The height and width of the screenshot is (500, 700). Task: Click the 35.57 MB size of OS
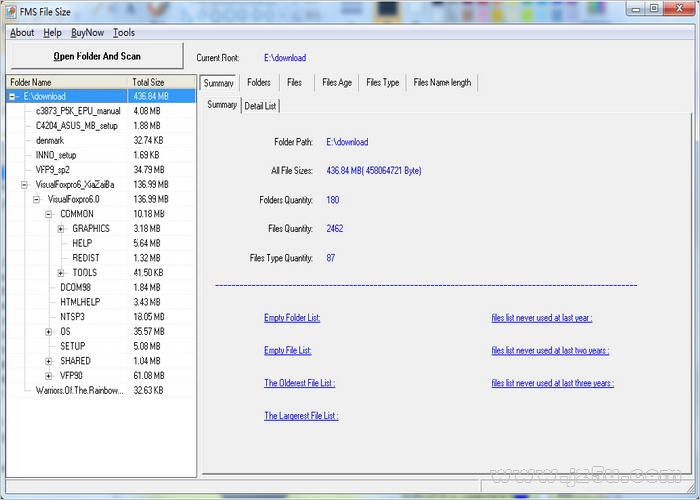pos(149,332)
